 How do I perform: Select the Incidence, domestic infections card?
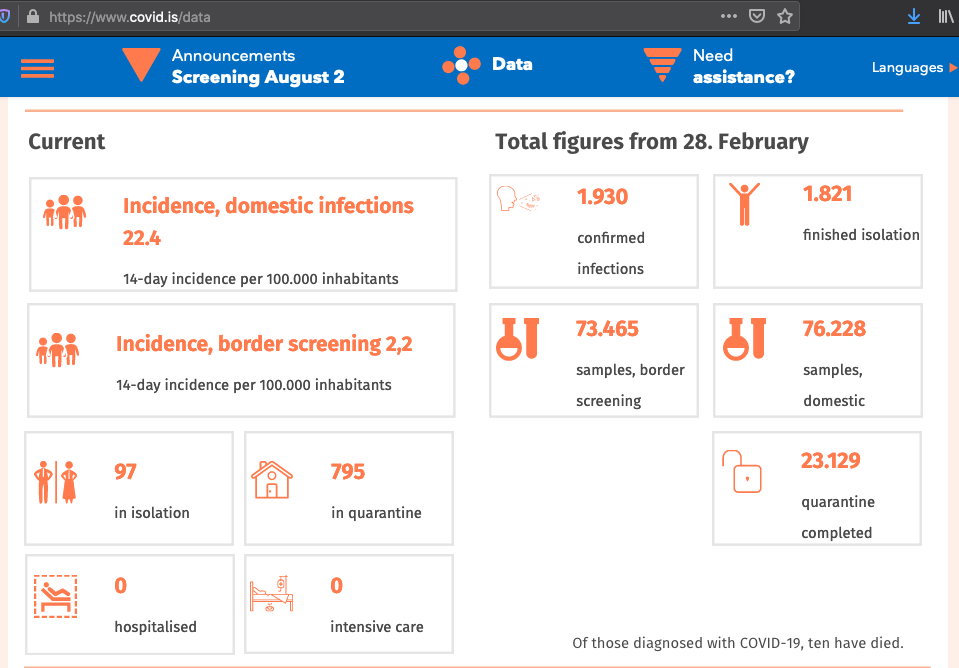[x=243, y=234]
